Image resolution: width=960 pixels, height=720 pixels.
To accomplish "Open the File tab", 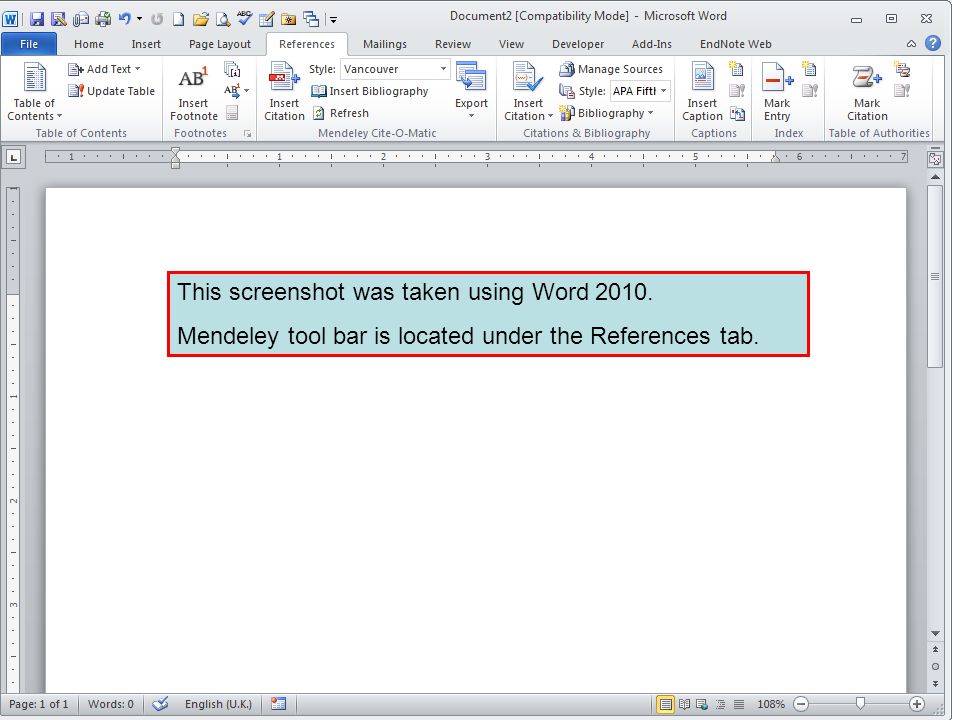I will click(29, 44).
